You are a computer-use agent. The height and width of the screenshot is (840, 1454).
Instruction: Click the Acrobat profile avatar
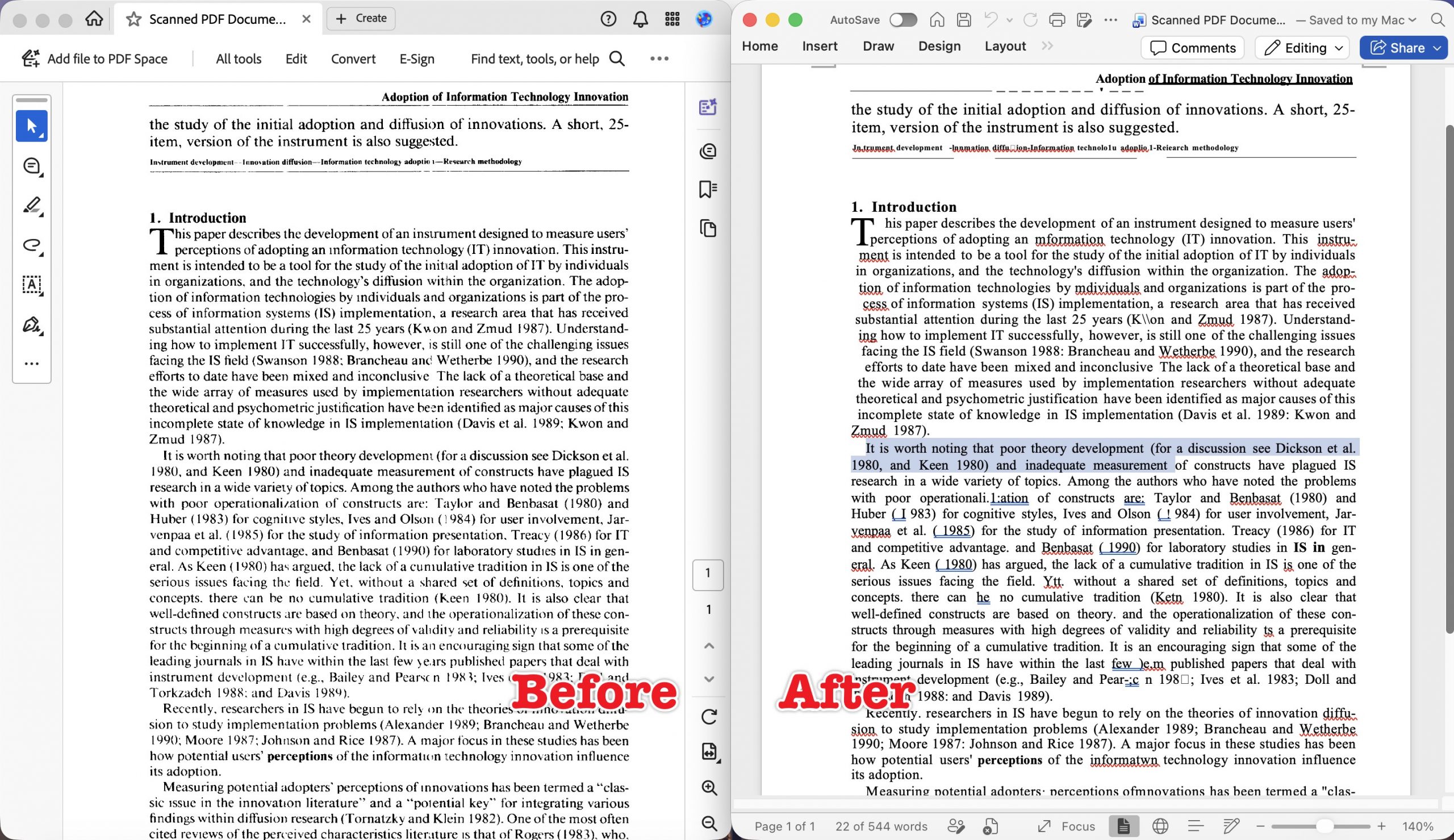[704, 19]
